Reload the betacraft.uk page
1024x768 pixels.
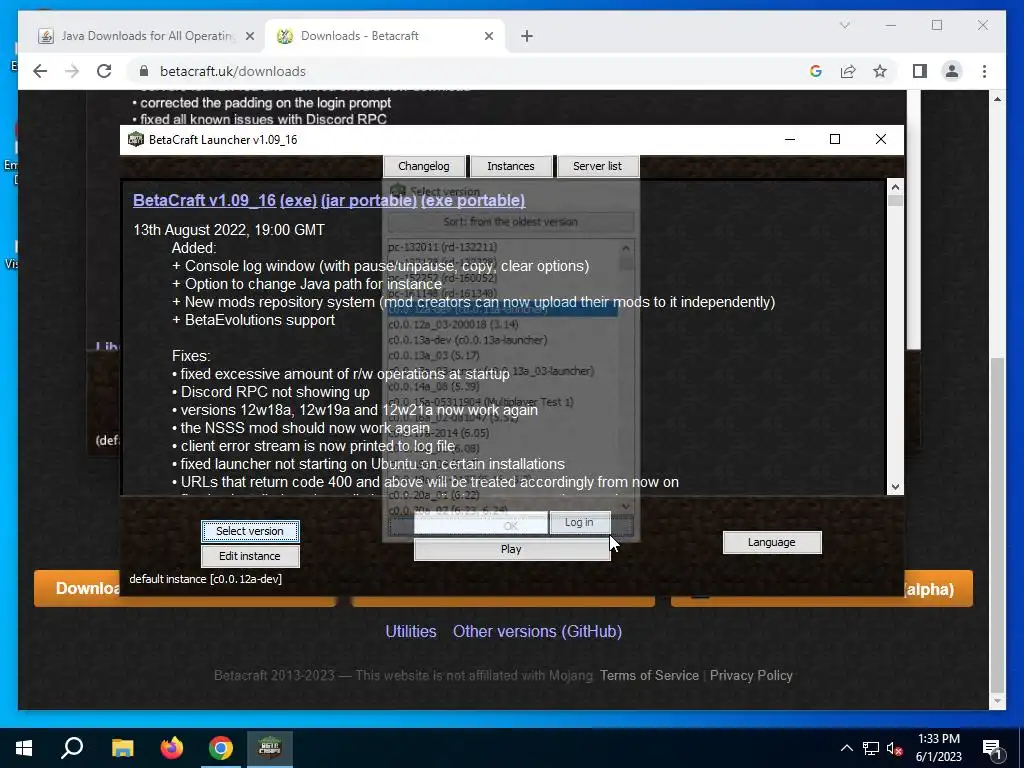tap(104, 71)
